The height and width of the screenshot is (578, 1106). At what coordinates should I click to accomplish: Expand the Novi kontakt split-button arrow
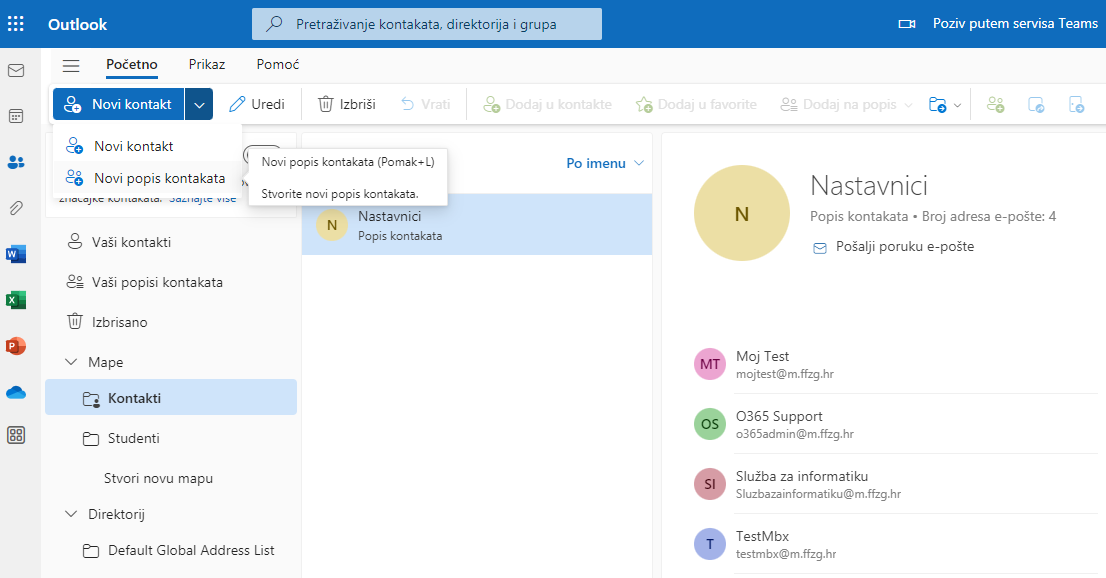[x=199, y=104]
